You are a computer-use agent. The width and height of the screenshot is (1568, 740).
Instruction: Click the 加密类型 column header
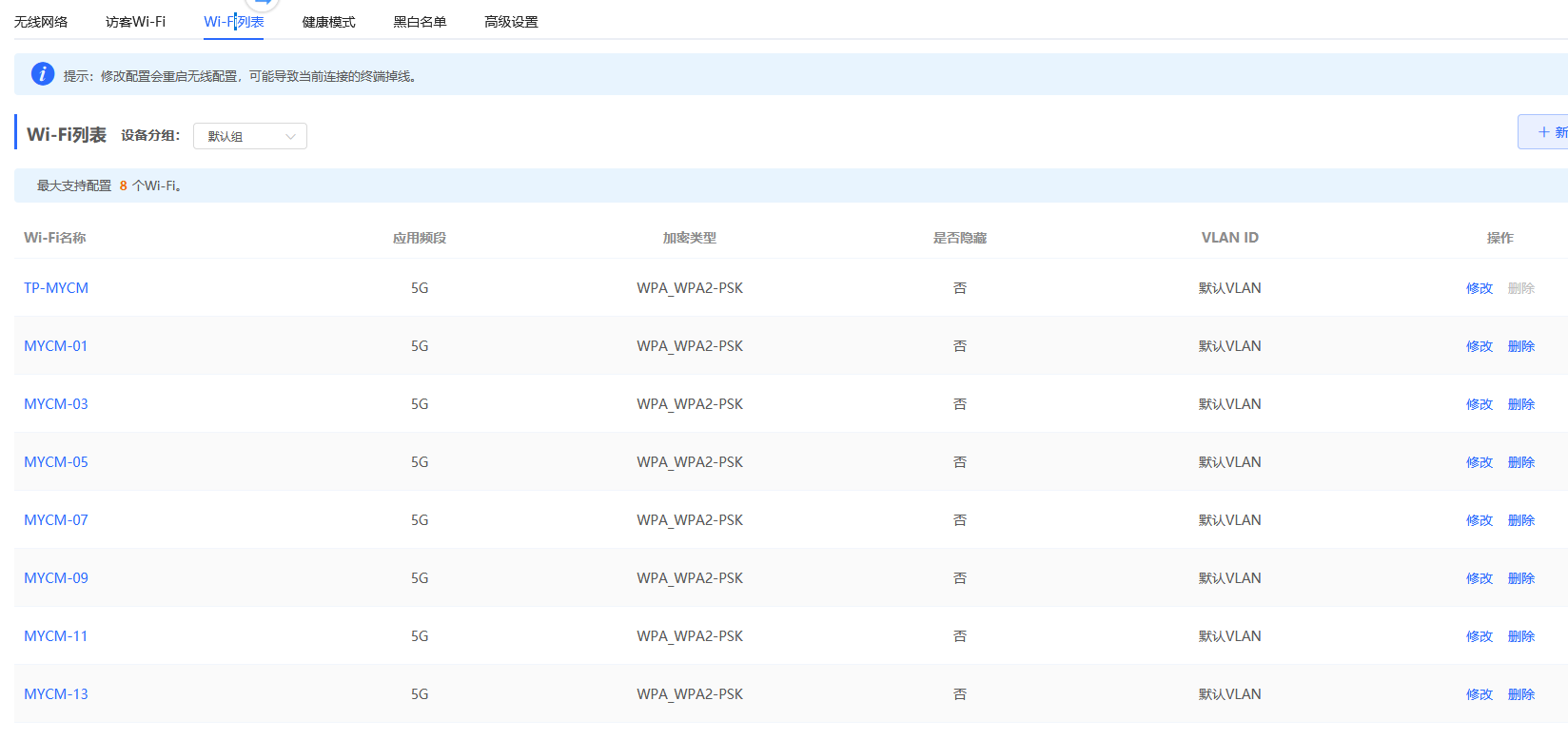click(x=690, y=238)
